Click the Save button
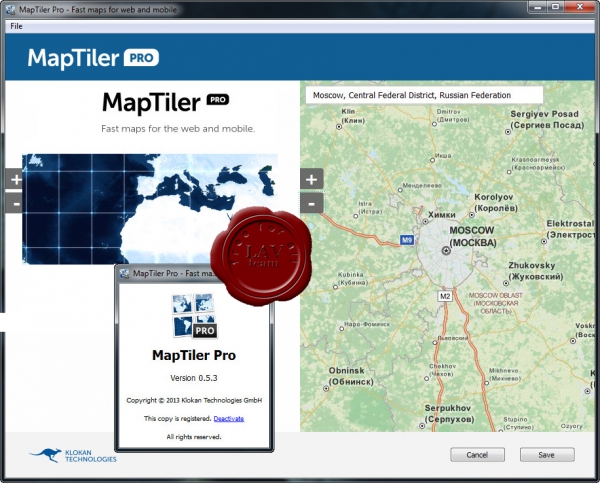This screenshot has height=483, width=600. [x=547, y=455]
